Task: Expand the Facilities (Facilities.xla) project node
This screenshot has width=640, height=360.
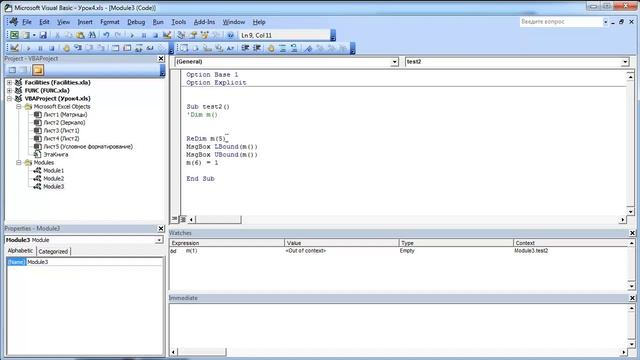Action: [9, 82]
